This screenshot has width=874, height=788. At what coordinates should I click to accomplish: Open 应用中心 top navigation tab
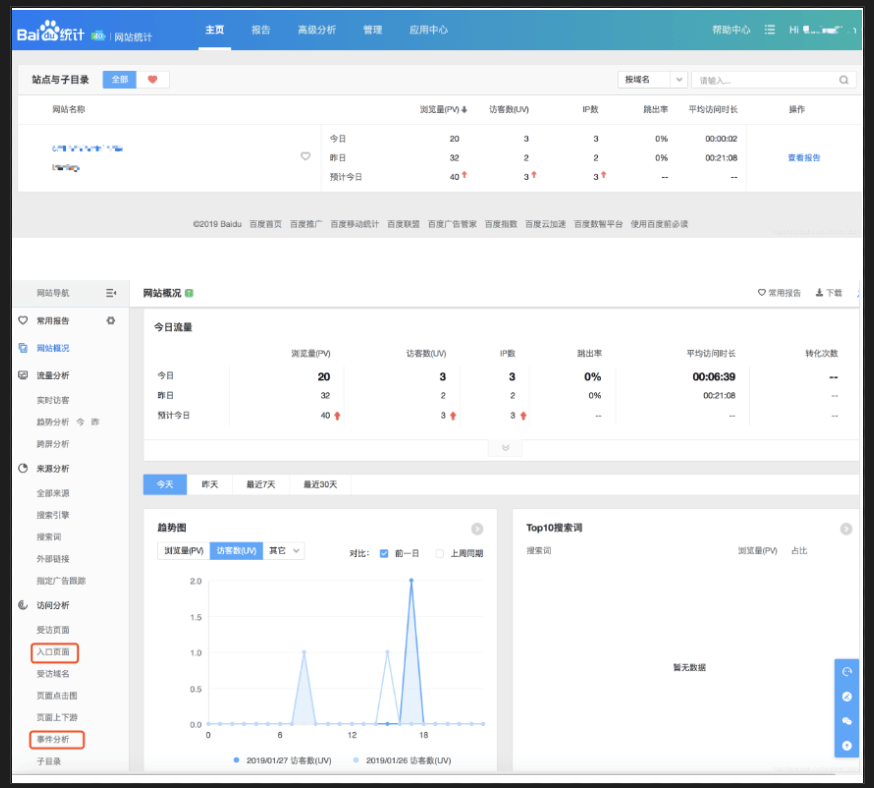click(429, 30)
